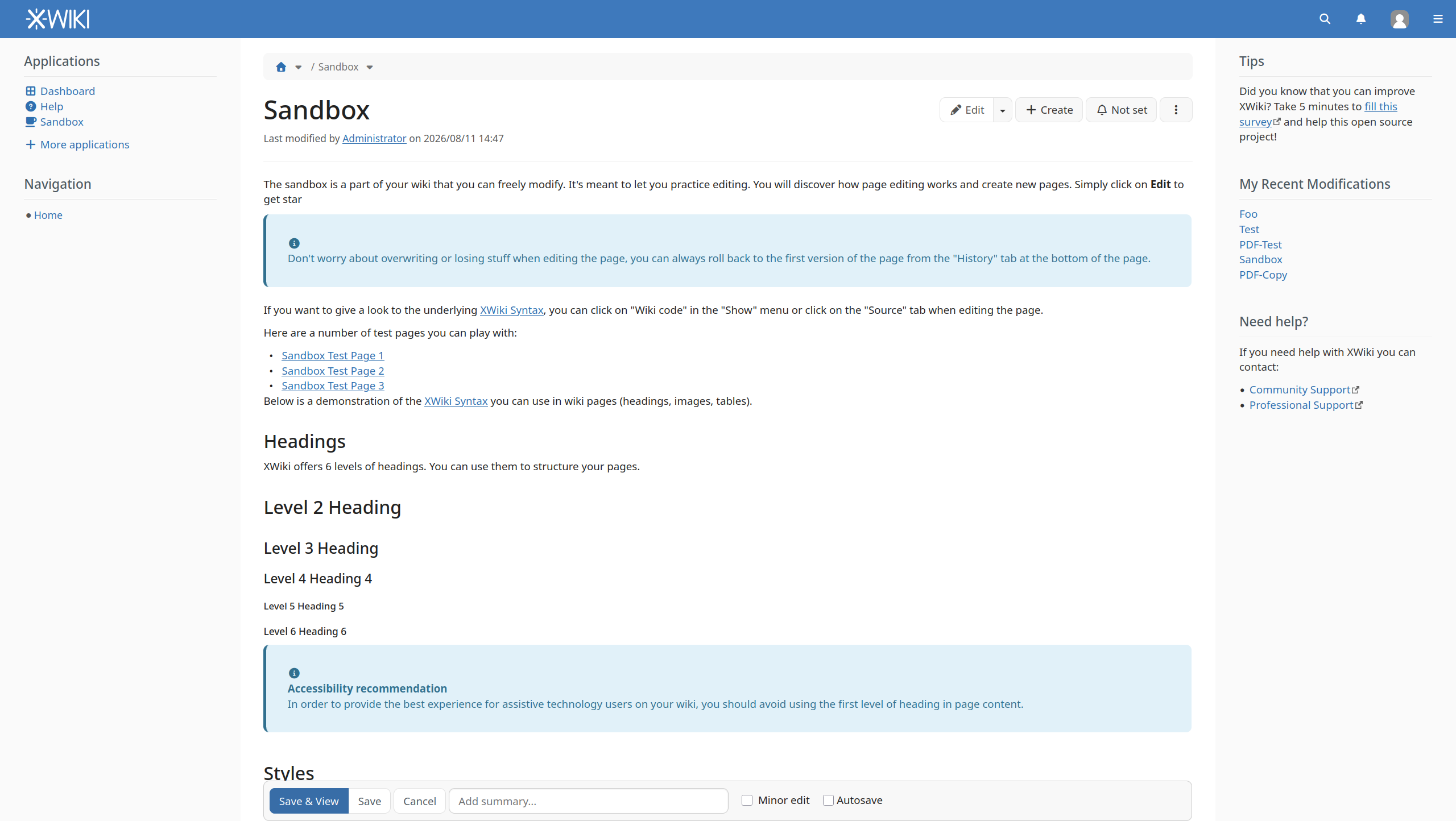Screen dimensions: 1456x821
Task: Click the Level 4 Heading 4 text
Action: (318, 578)
